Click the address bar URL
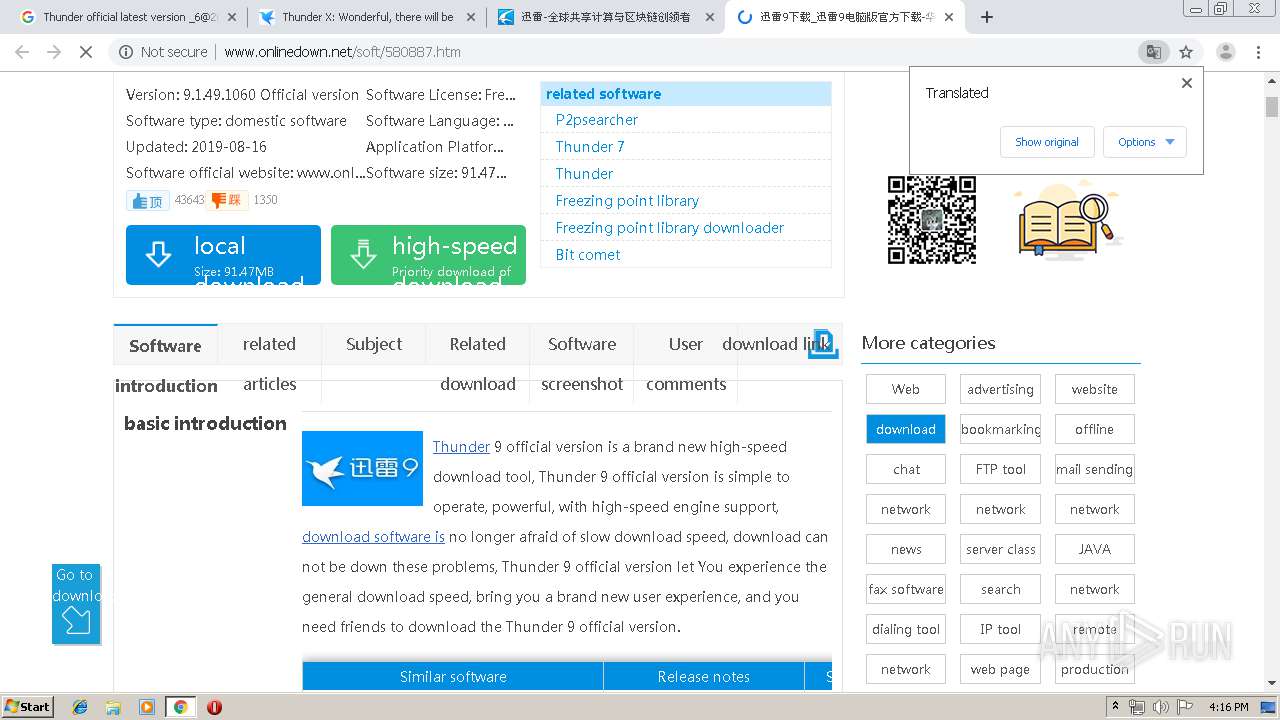This screenshot has height=720, width=1280. click(342, 52)
